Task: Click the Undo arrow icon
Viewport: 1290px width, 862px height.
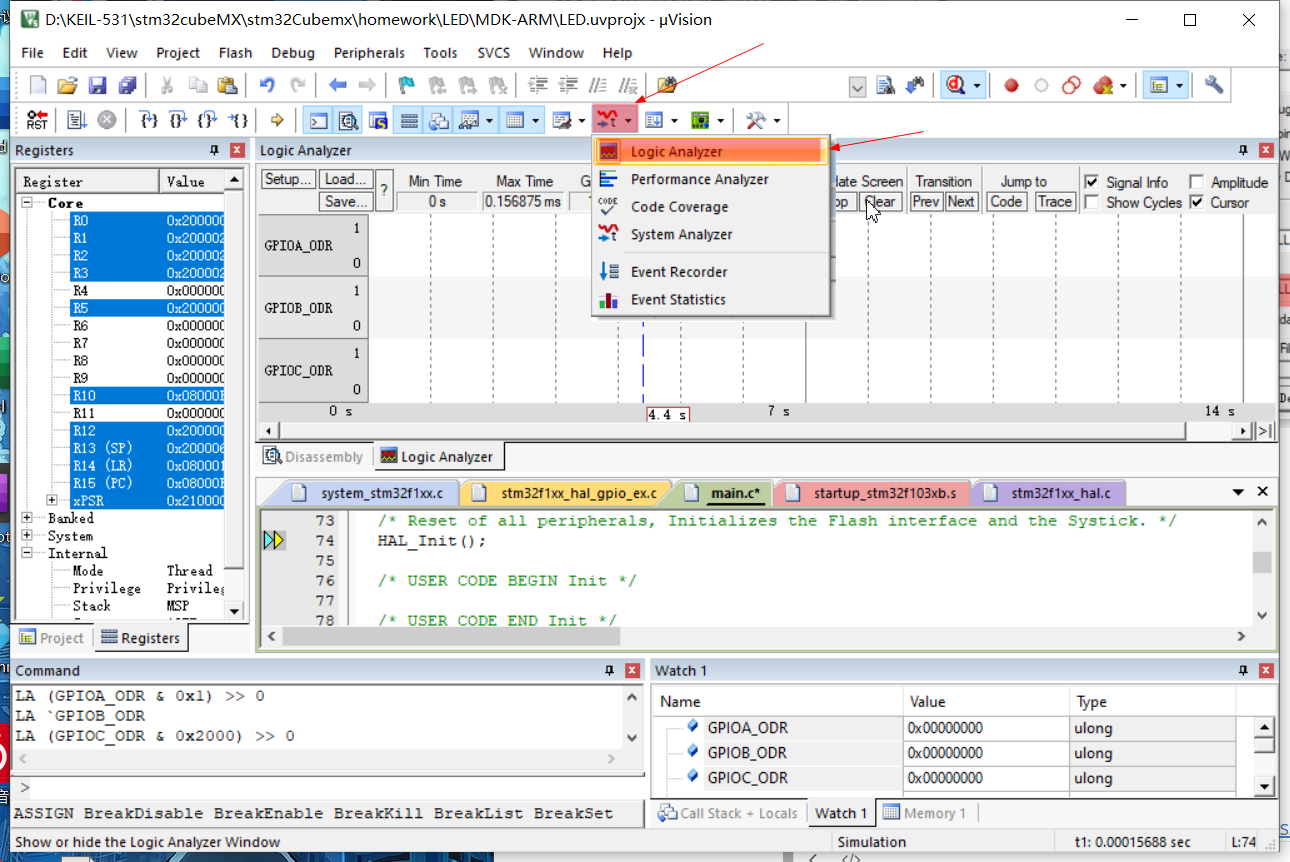Action: click(x=267, y=85)
